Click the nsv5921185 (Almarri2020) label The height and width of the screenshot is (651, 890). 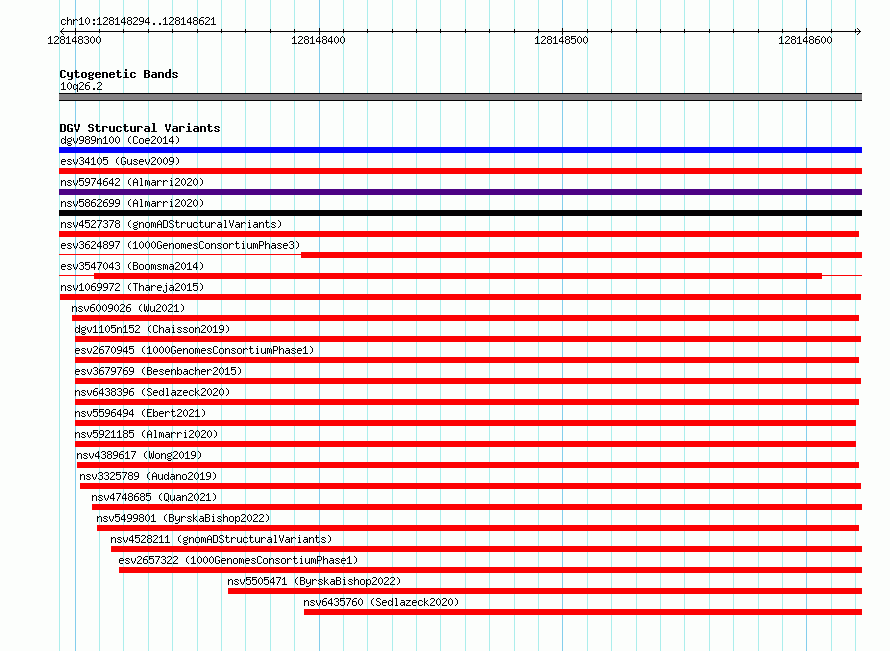(146, 434)
